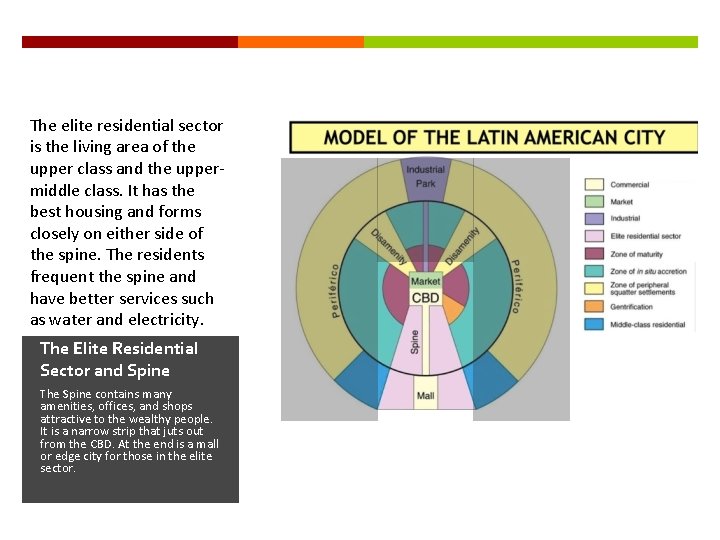Click the 'Zone of maturity' legend label

[636, 254]
